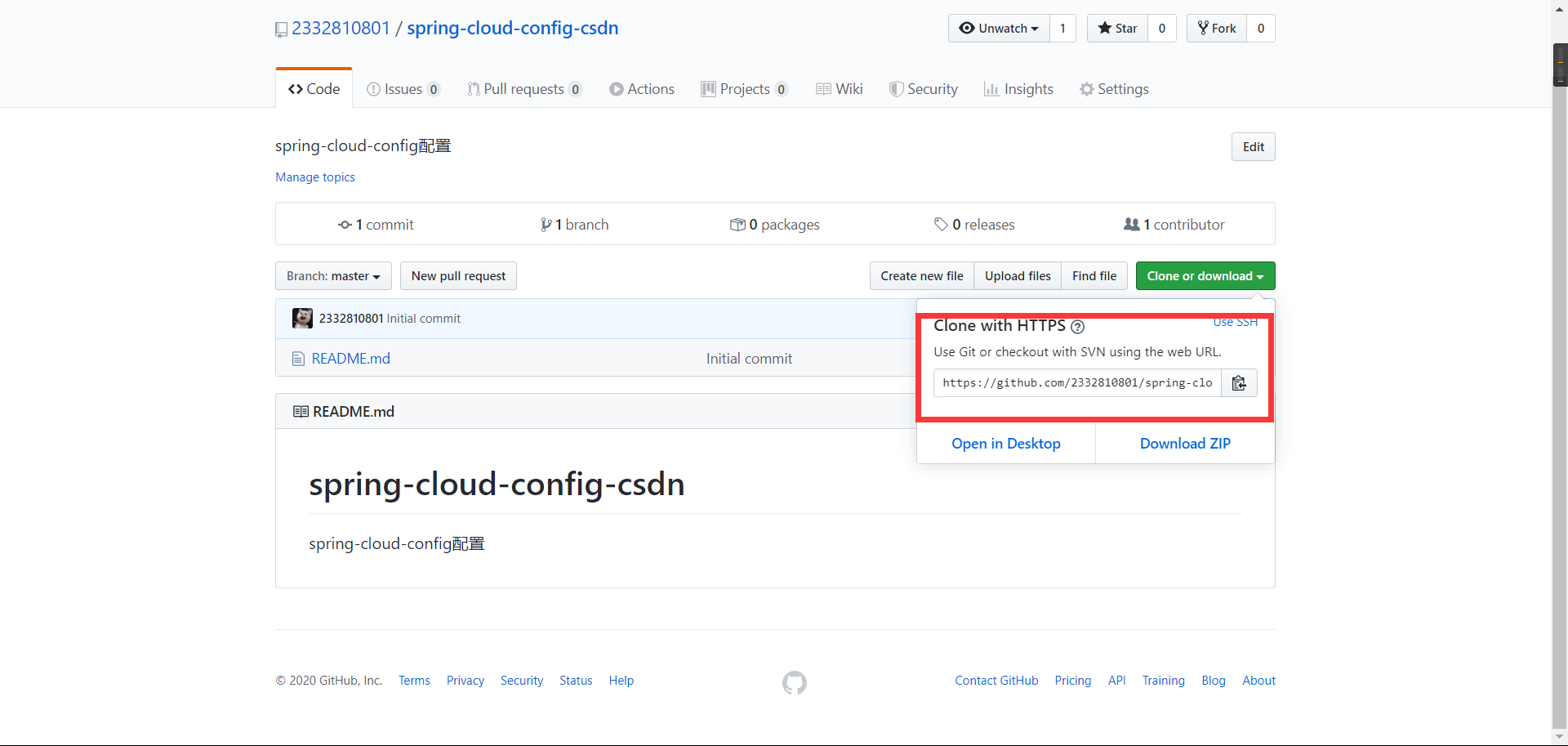Click the repository book icon beside the owner name
This screenshot has height=746, width=1568.
[281, 29]
